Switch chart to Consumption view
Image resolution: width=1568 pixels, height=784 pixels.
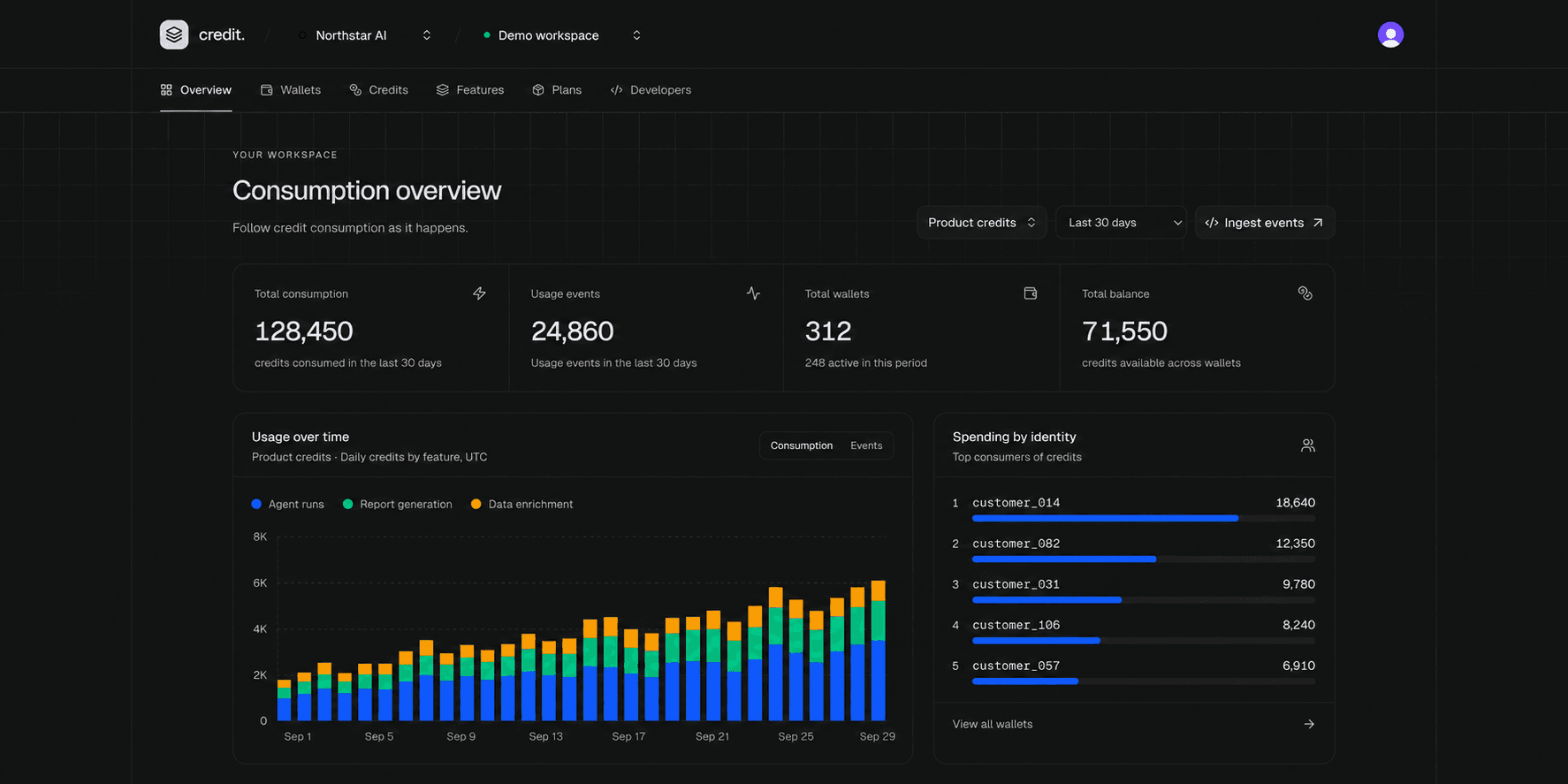[x=802, y=445]
